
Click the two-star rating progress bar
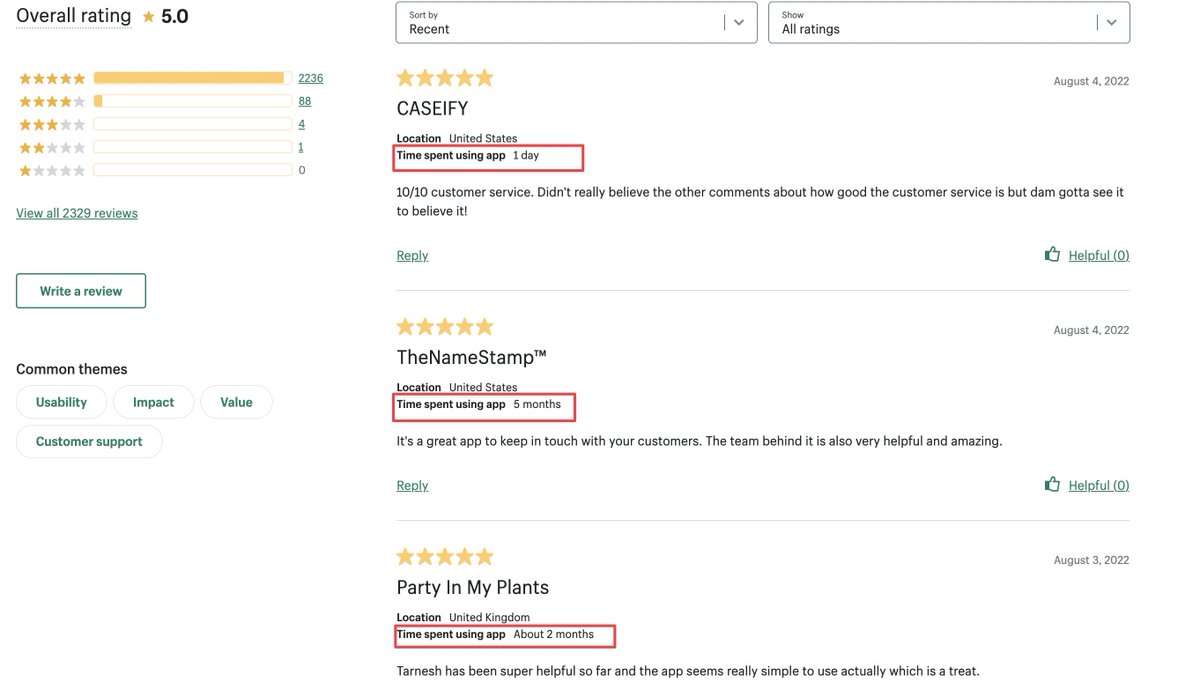tap(193, 147)
